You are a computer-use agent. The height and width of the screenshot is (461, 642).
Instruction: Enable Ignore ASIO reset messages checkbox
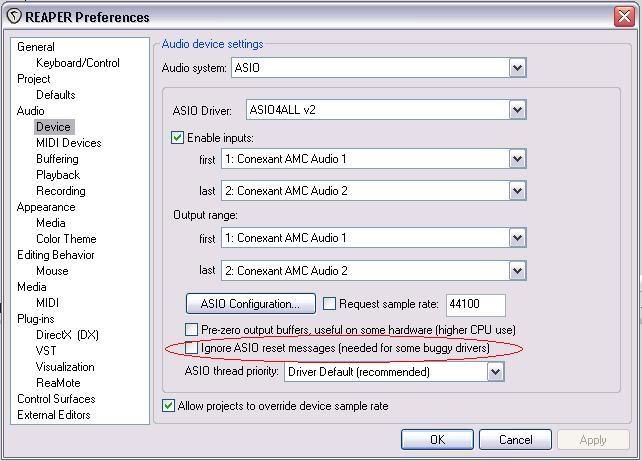(x=191, y=348)
